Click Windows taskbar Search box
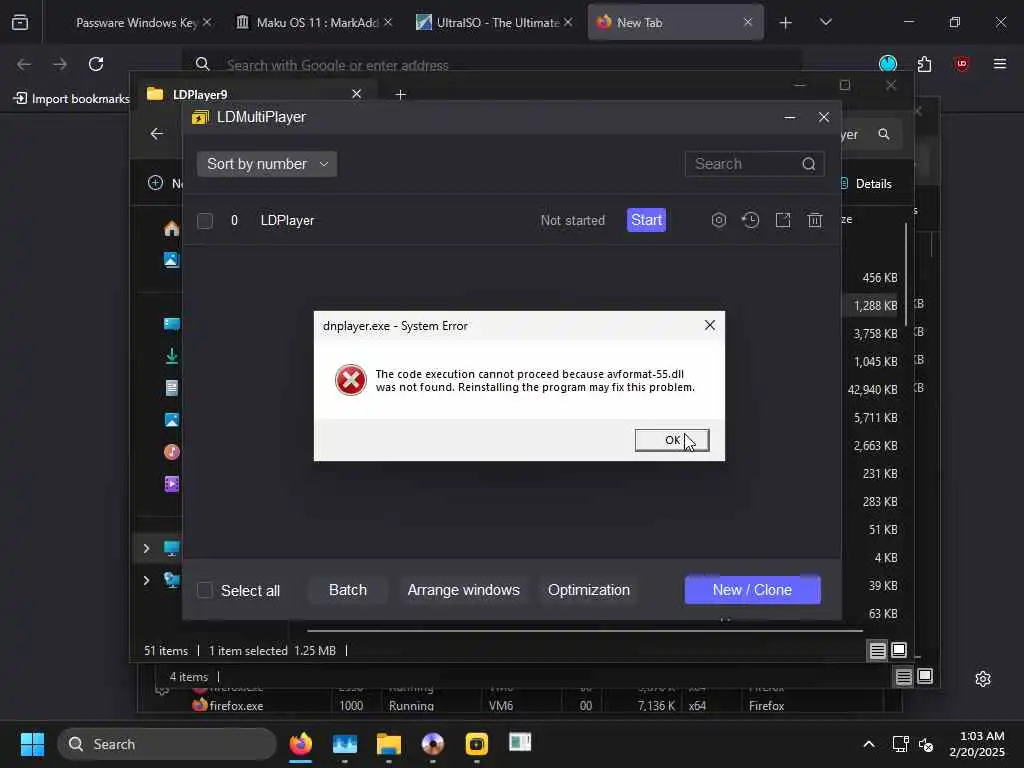 pyautogui.click(x=167, y=744)
